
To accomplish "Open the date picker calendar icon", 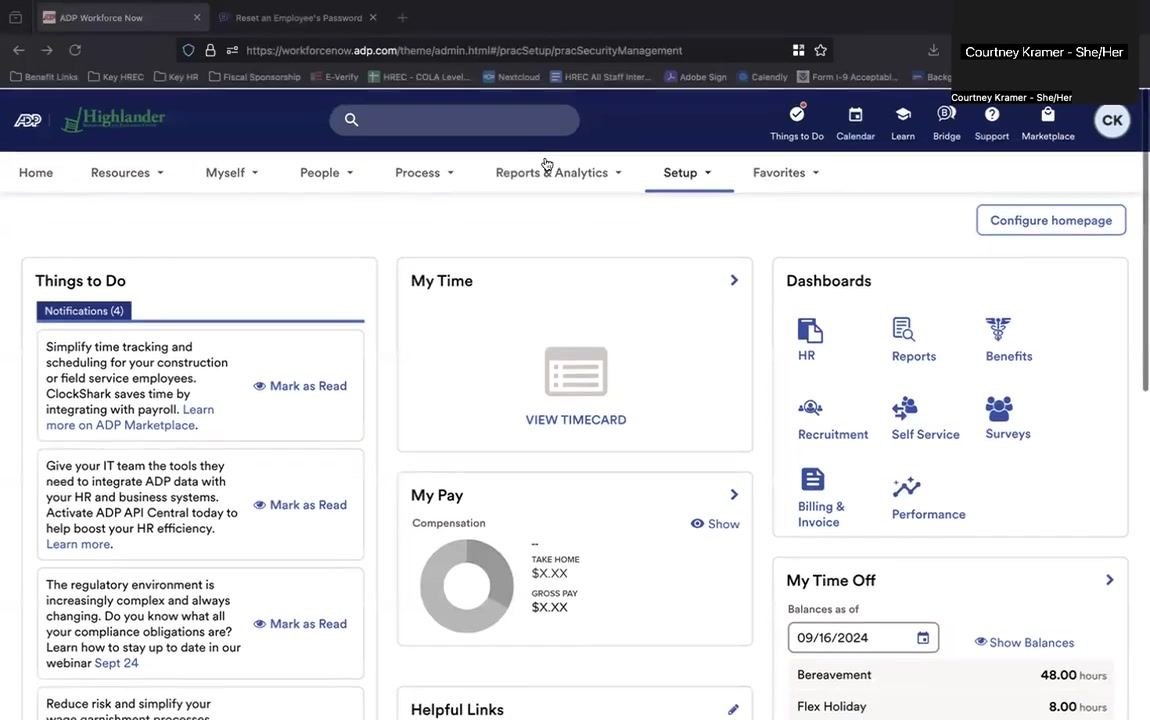I will [923, 638].
